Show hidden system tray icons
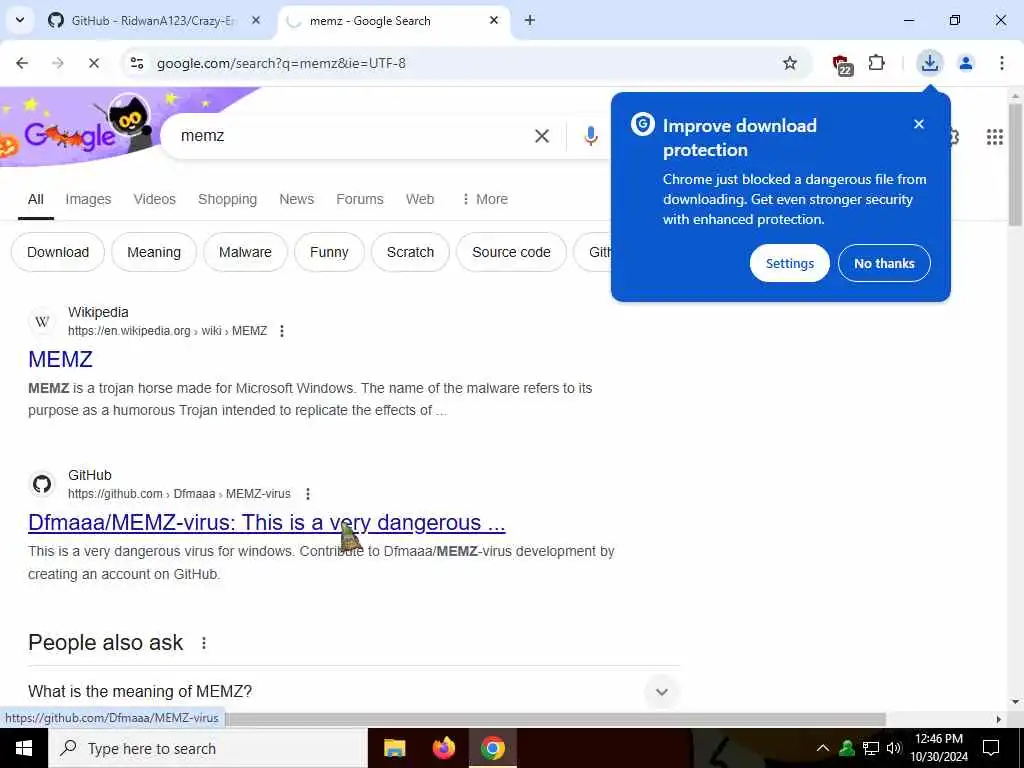Image resolution: width=1024 pixels, height=768 pixels. [823, 748]
